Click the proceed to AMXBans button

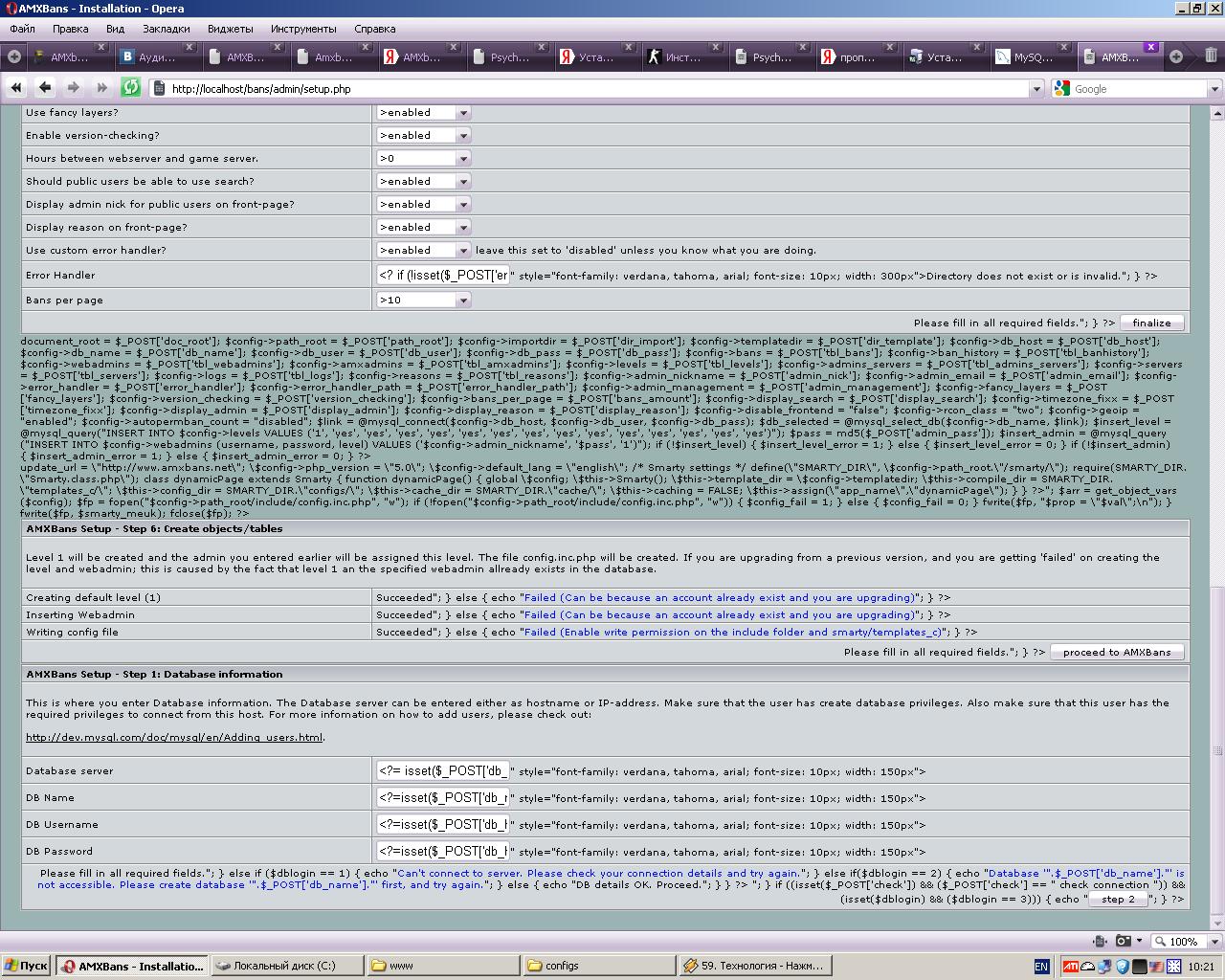click(1117, 652)
